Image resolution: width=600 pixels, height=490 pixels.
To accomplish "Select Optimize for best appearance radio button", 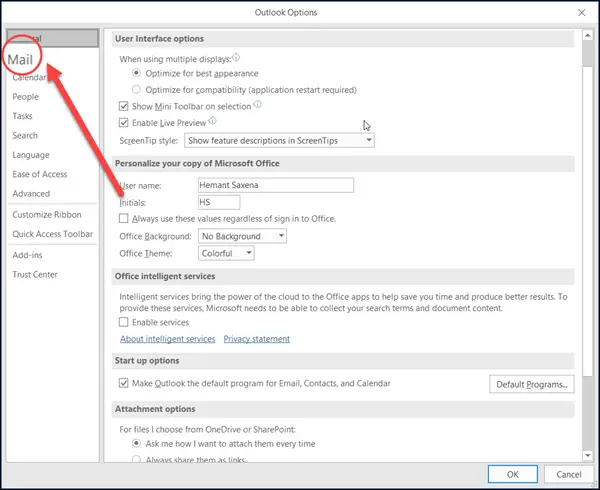I will coord(138,73).
